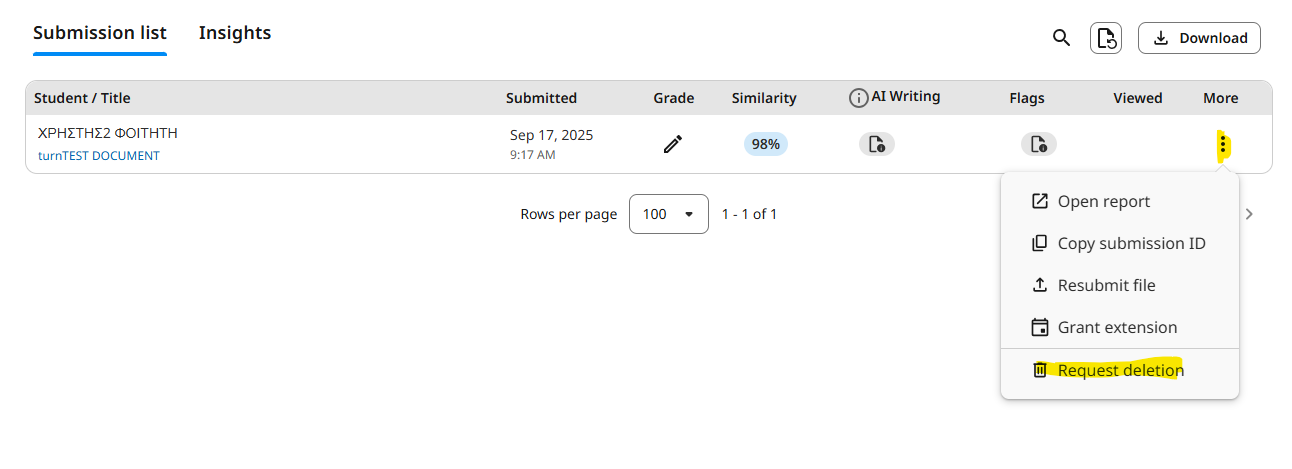This screenshot has width=1292, height=469.
Task: Choose Open report from the menu
Action: [1103, 201]
